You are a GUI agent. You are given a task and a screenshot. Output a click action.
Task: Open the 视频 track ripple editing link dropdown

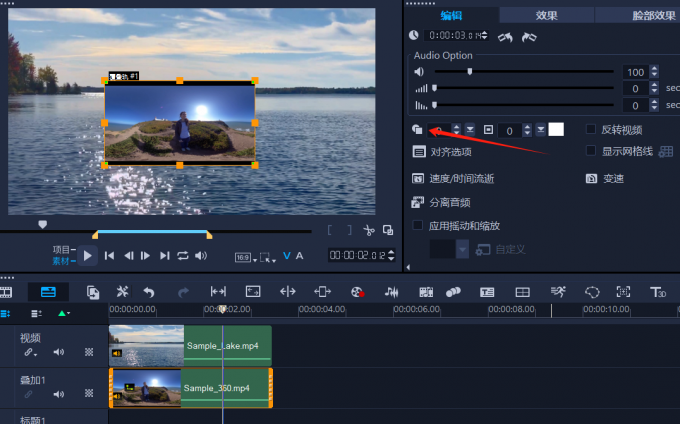(30, 352)
